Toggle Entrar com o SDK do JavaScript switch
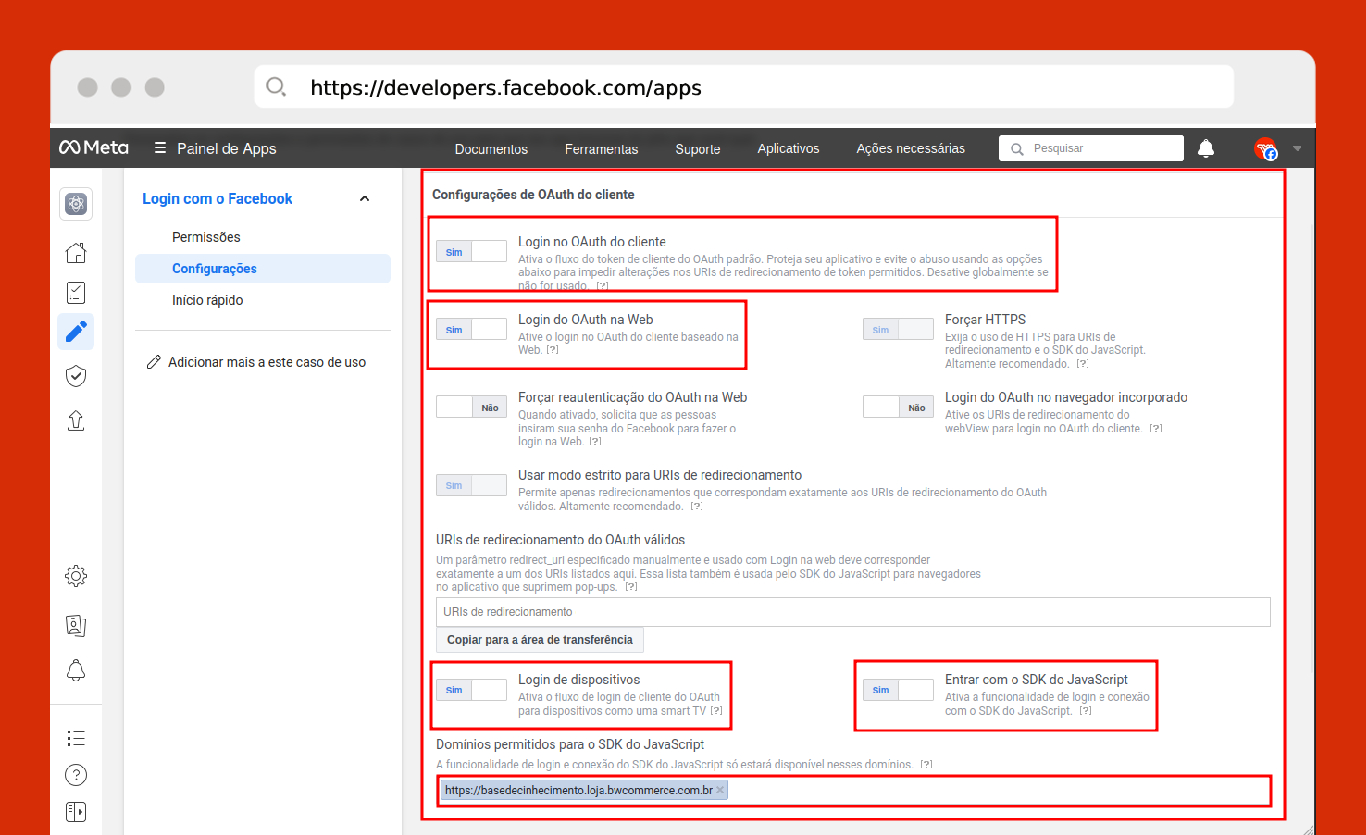 point(898,689)
